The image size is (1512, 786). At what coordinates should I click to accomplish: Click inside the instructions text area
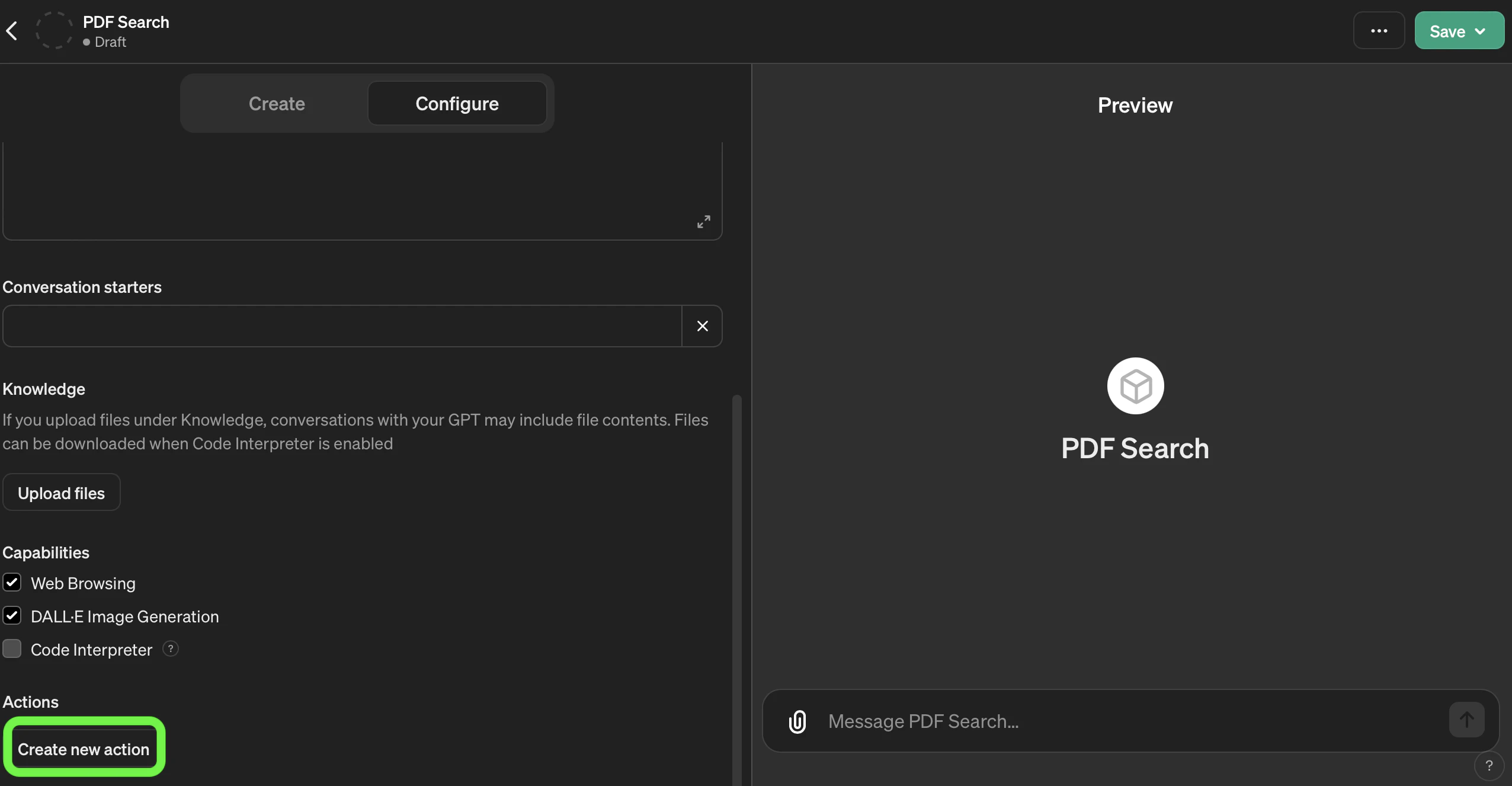tap(362, 190)
